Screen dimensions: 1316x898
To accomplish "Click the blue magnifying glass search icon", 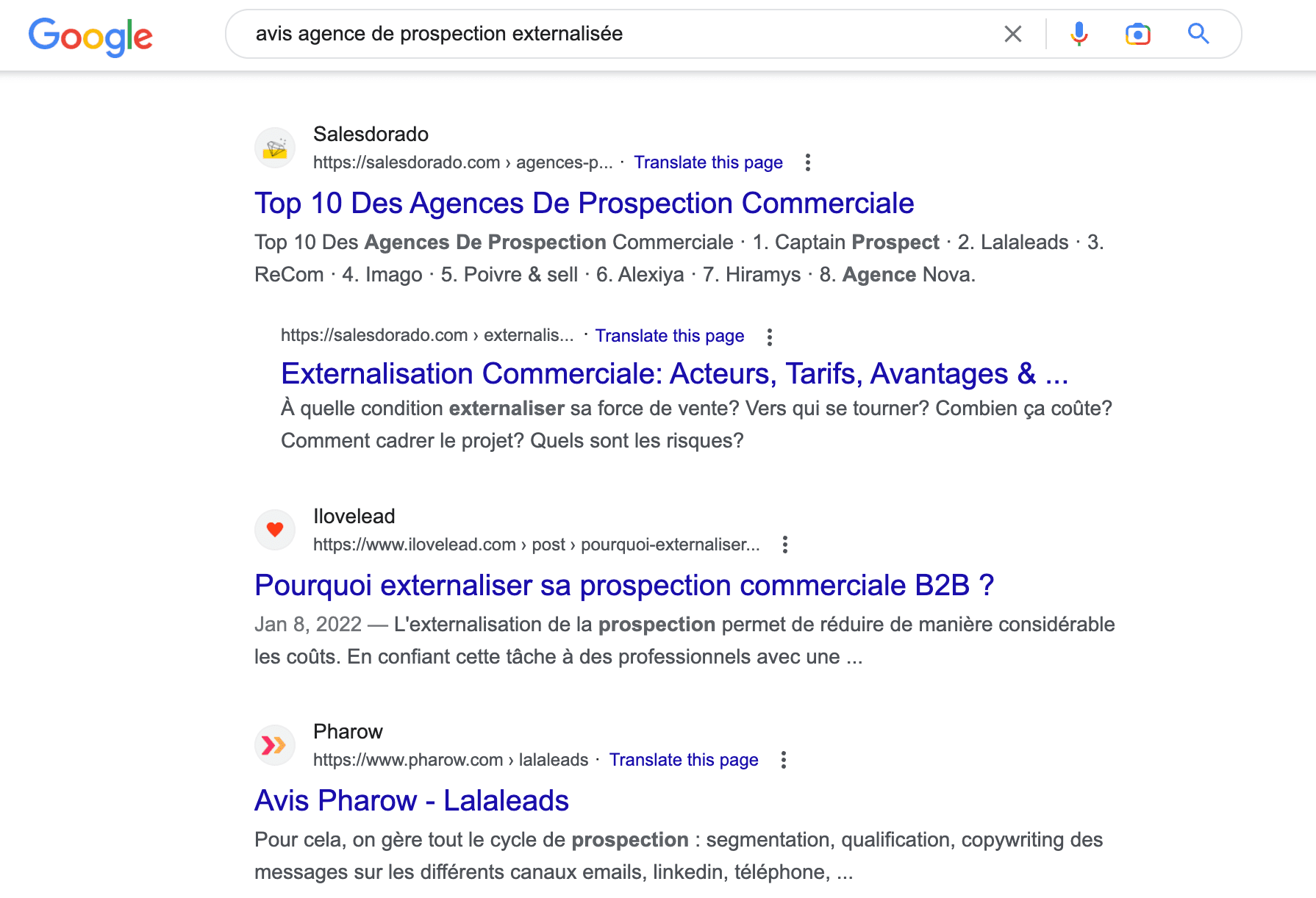I will click(1198, 34).
